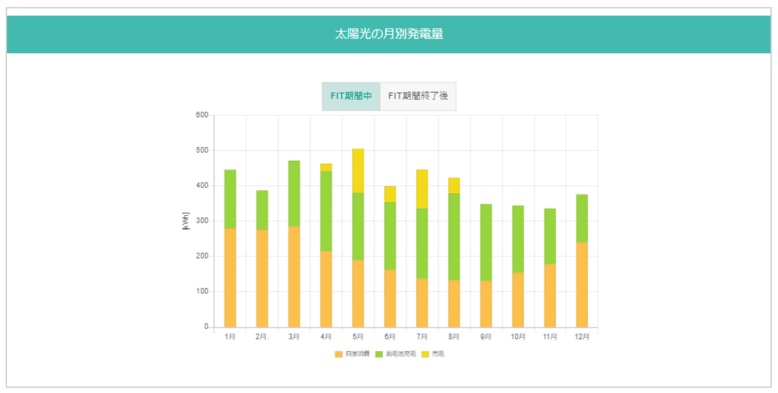Click the yellow 売電 segment of the 5月 bar

[x=358, y=171]
